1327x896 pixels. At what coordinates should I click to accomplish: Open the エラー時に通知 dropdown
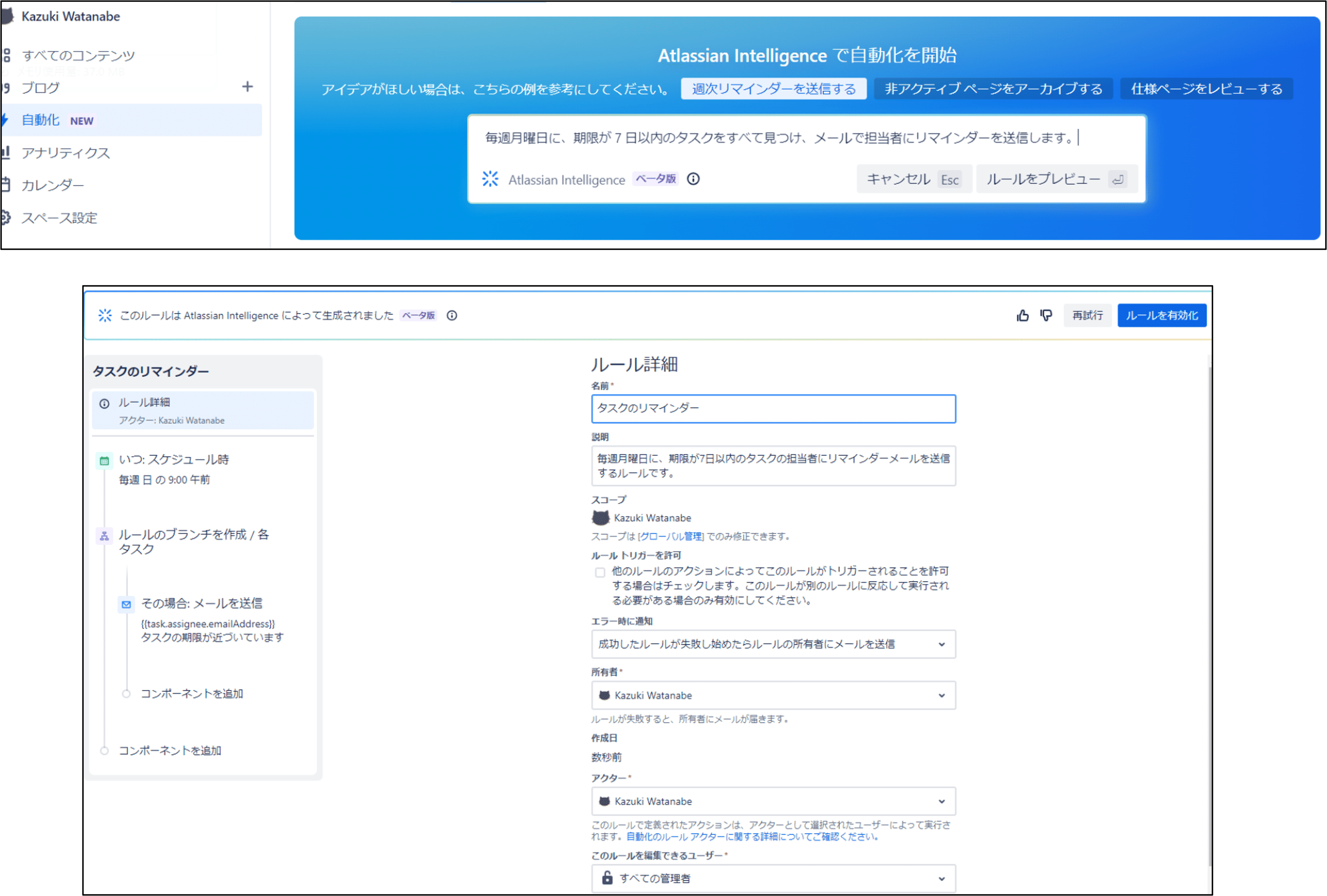click(773, 644)
